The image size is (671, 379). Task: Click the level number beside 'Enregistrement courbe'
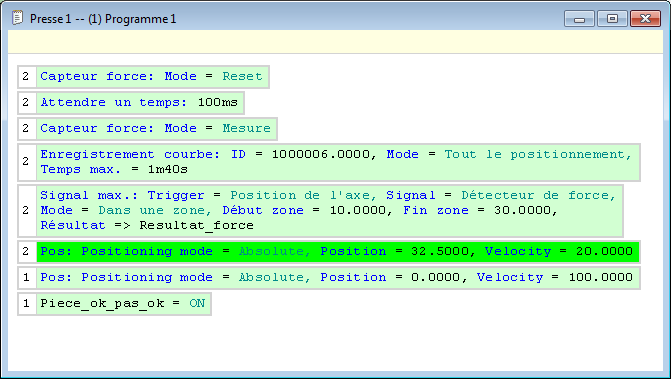pos(26,162)
